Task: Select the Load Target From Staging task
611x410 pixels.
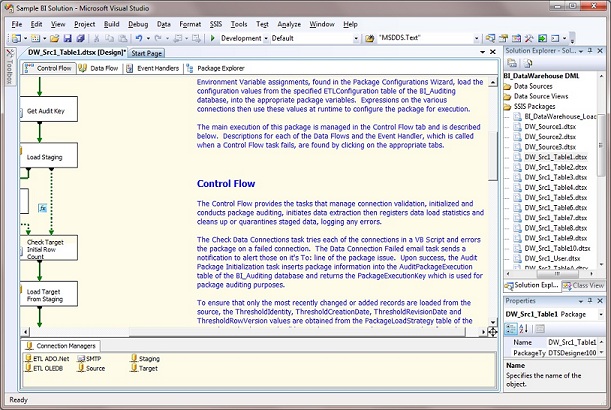Action: (49, 294)
